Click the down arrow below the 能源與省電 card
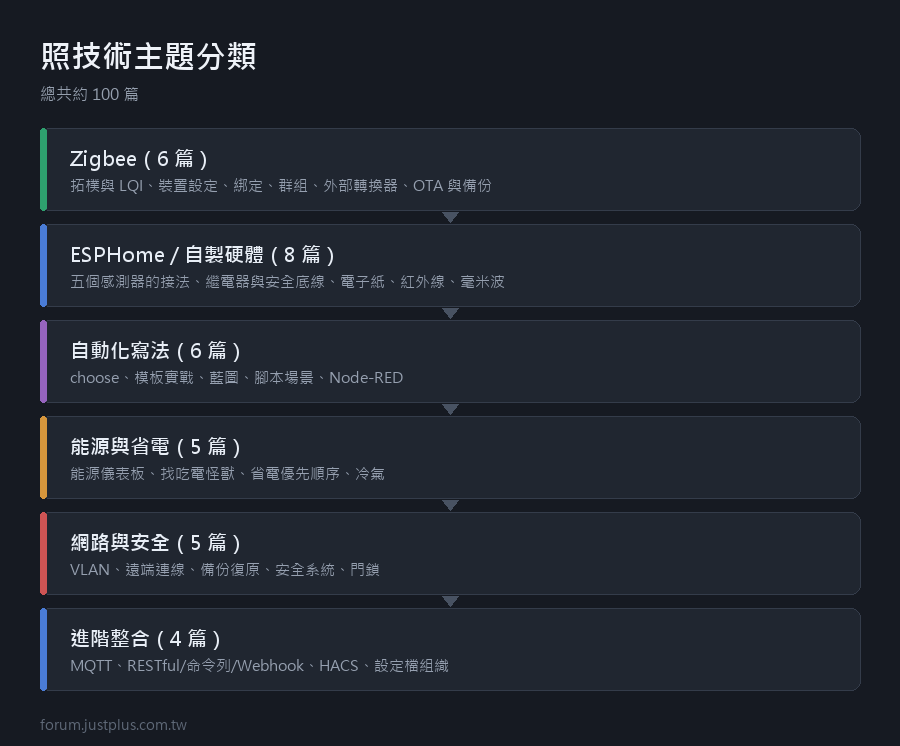 pyautogui.click(x=451, y=505)
